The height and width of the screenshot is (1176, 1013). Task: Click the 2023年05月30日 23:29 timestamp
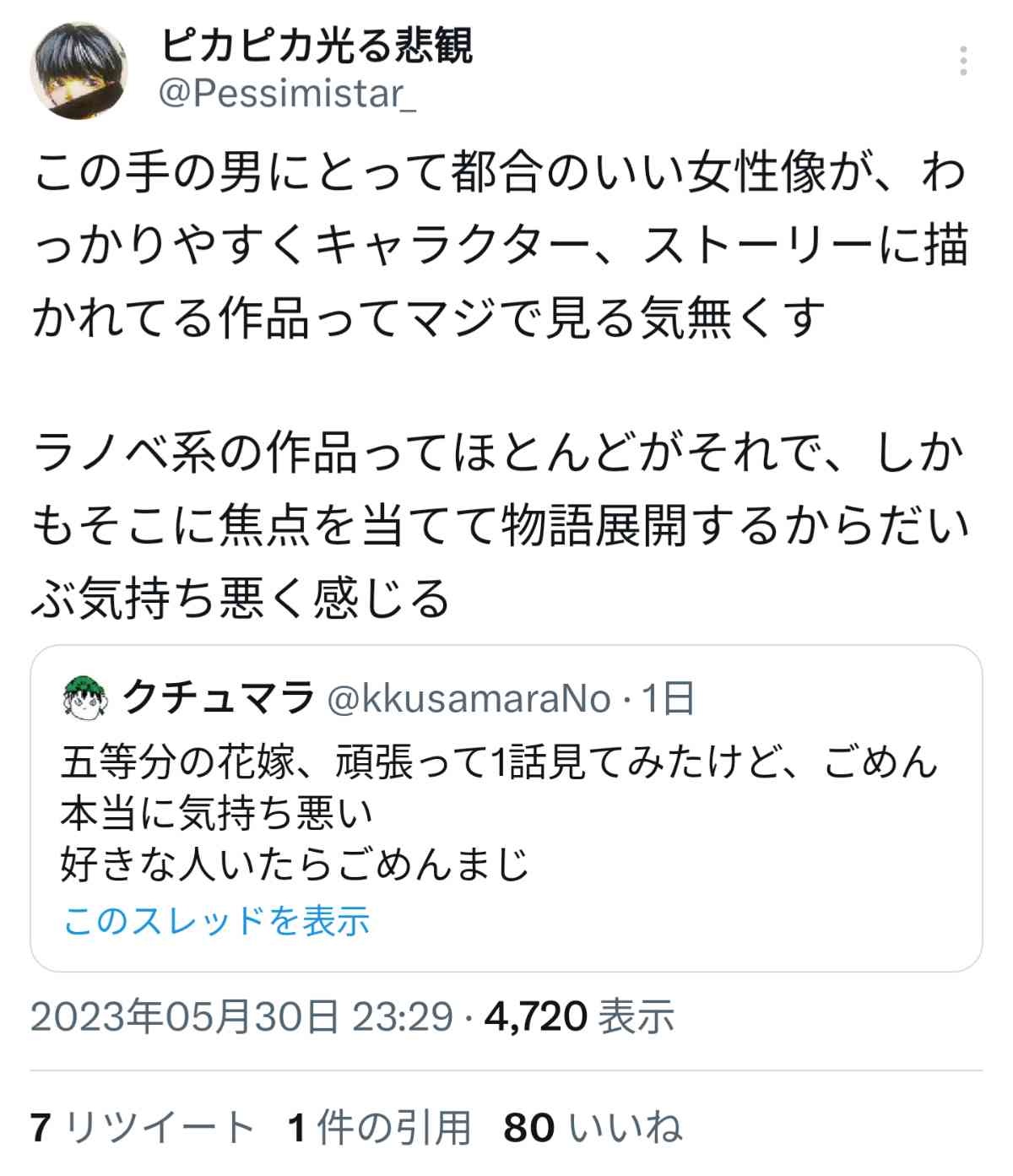242,1016
